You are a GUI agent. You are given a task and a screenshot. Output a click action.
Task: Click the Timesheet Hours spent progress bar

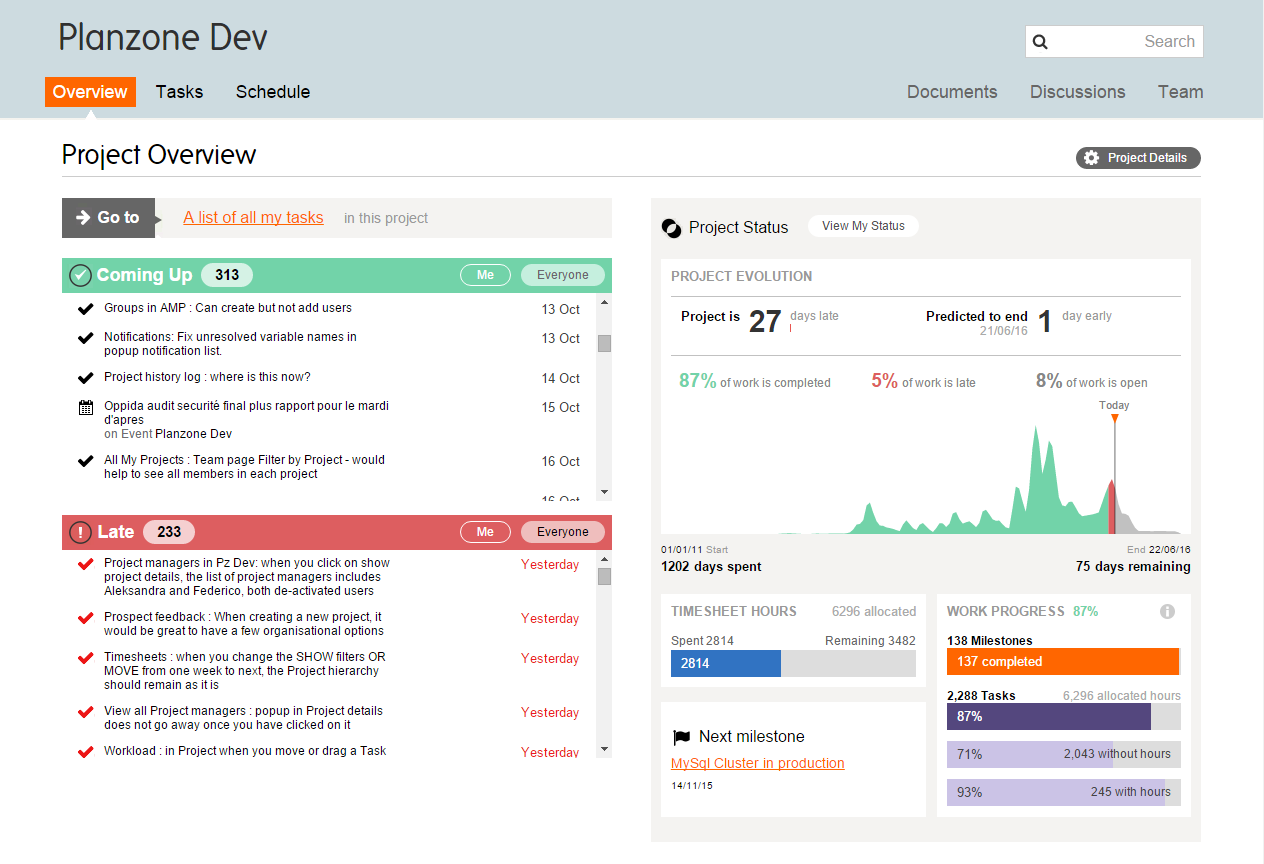coord(725,663)
